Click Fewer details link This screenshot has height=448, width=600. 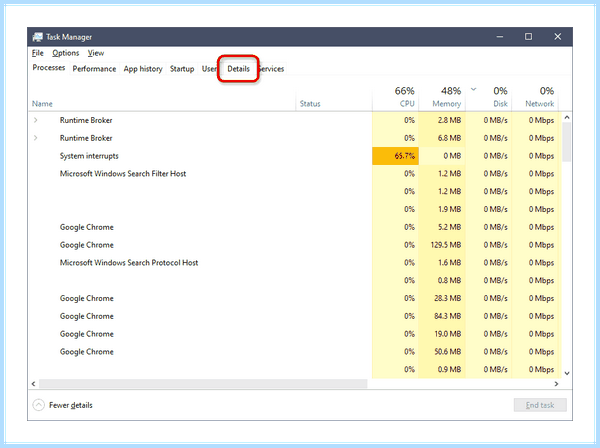71,405
